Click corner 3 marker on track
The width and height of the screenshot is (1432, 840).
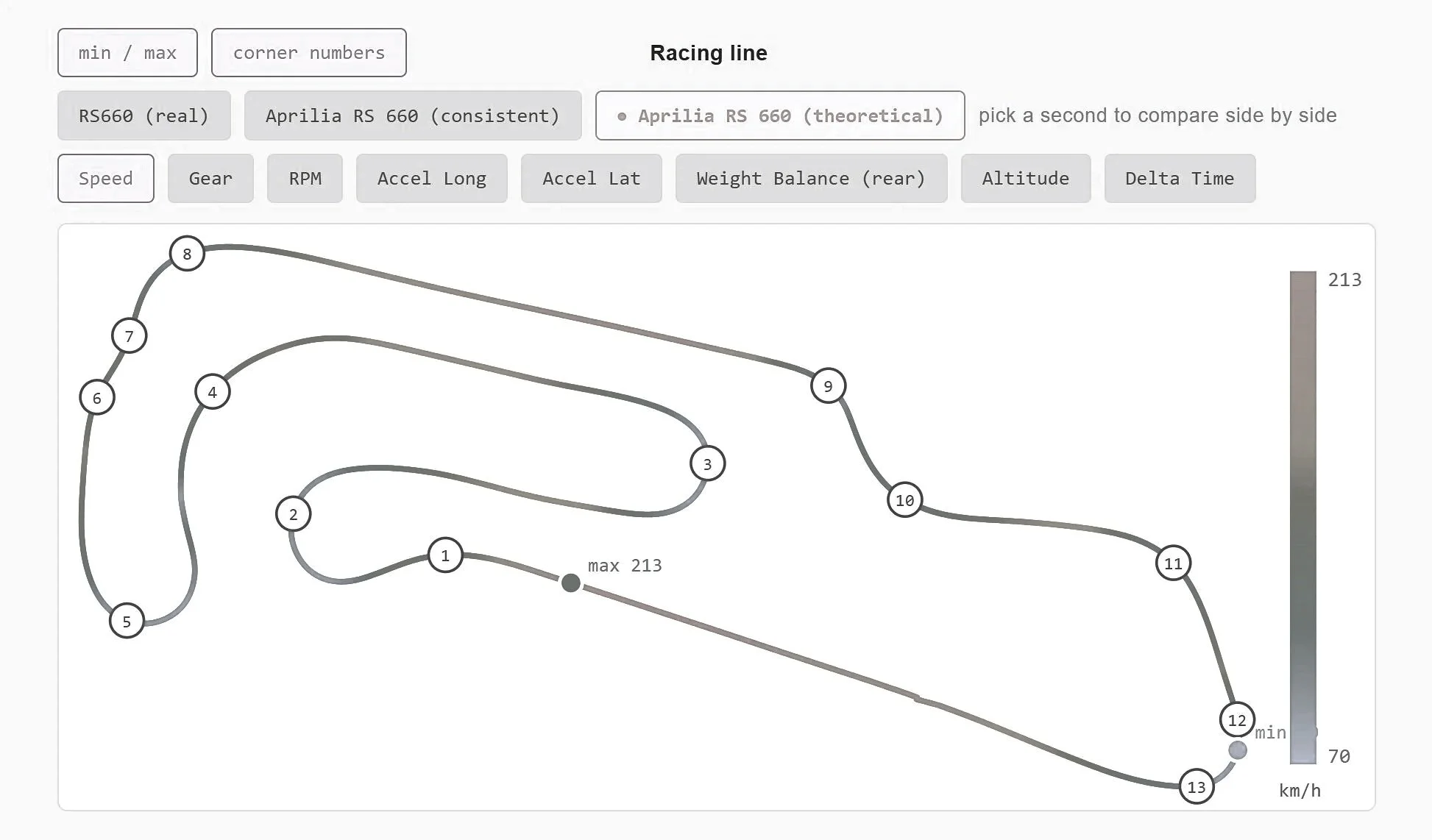[x=708, y=464]
